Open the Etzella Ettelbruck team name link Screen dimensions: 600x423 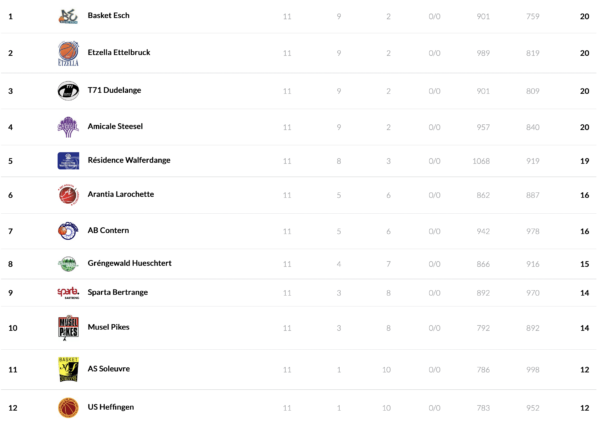click(123, 52)
